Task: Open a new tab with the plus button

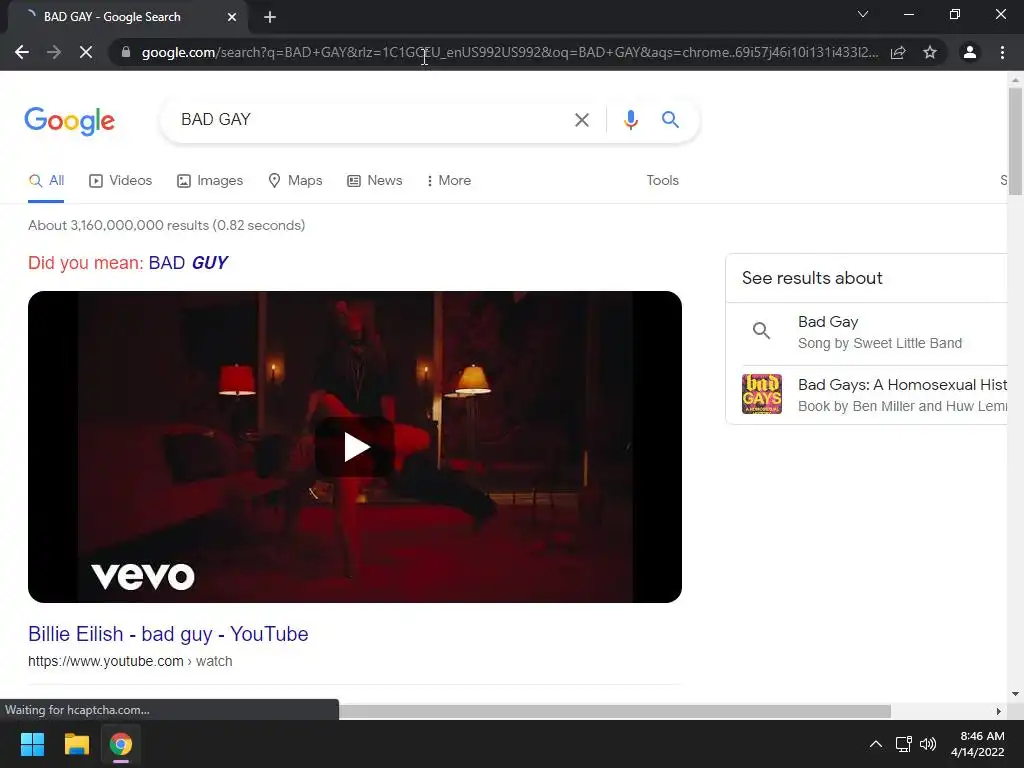Action: pos(270,17)
